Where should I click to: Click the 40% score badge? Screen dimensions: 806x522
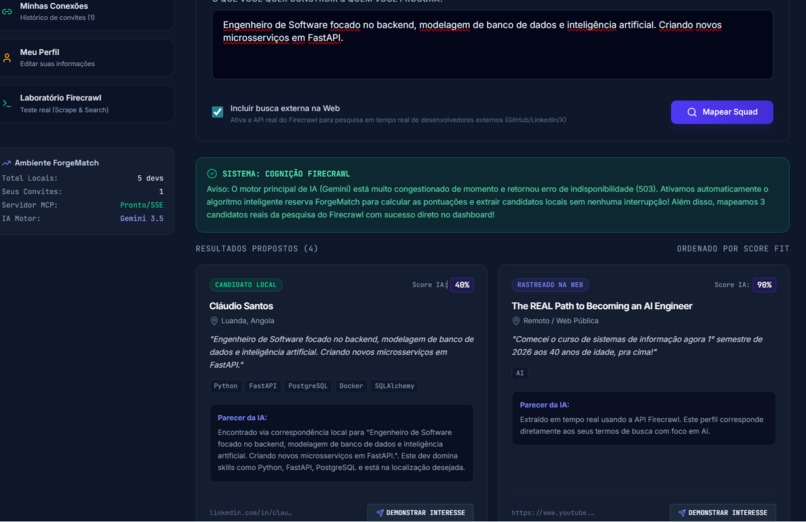pos(462,285)
